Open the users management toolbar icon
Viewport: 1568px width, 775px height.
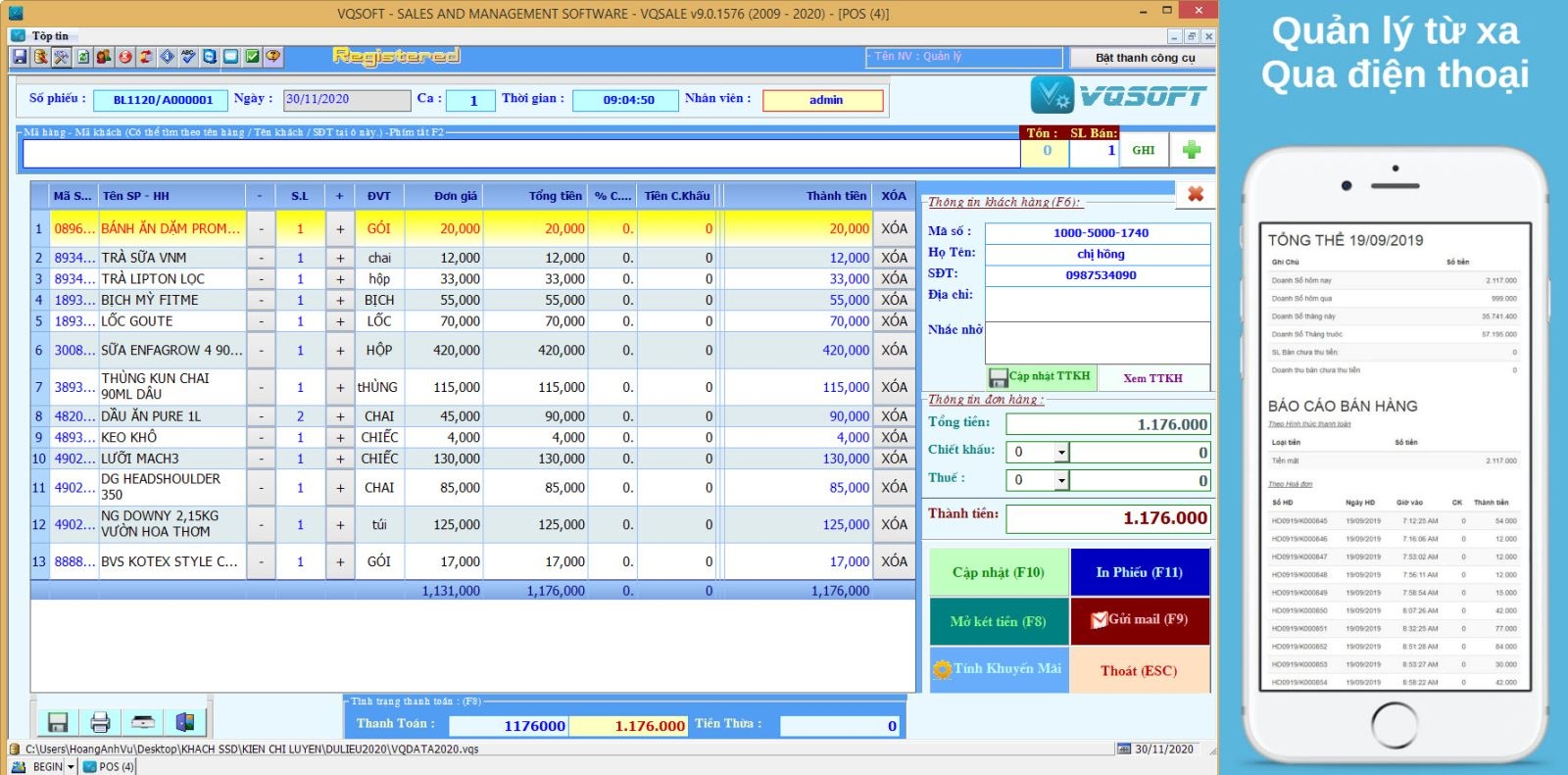coord(104,57)
